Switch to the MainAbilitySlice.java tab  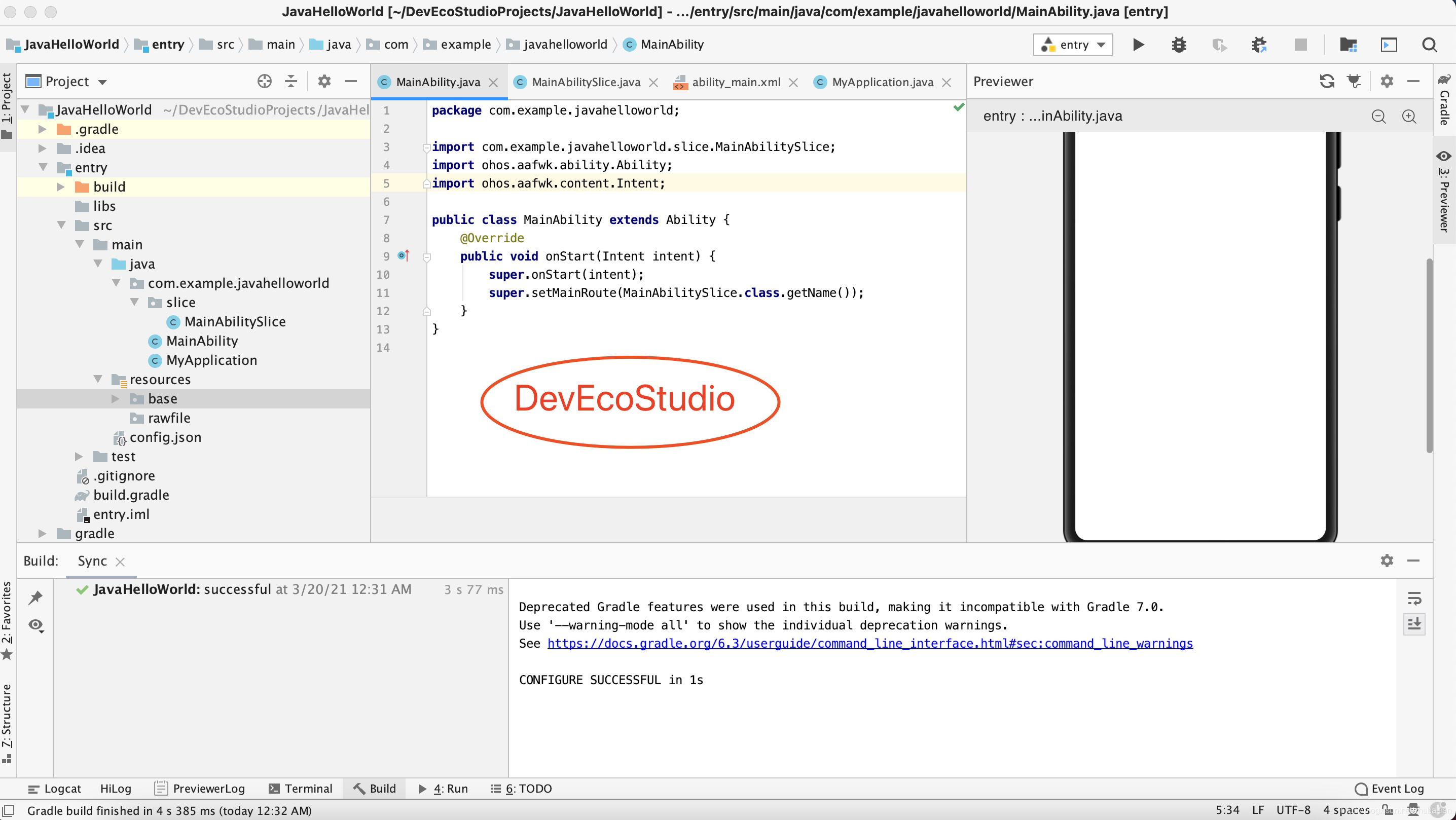click(586, 83)
